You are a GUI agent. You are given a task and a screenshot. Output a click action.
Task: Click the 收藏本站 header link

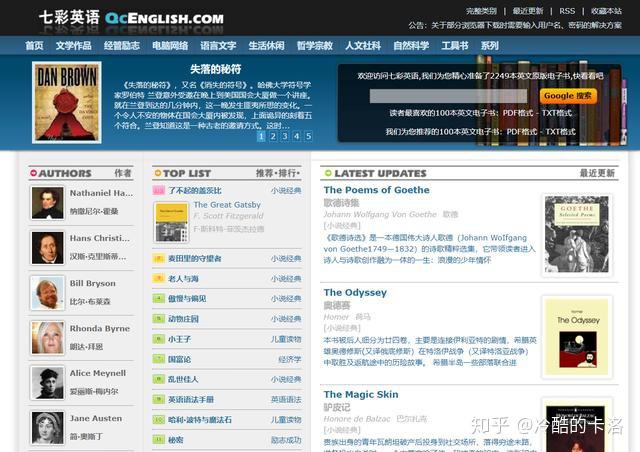pos(606,11)
